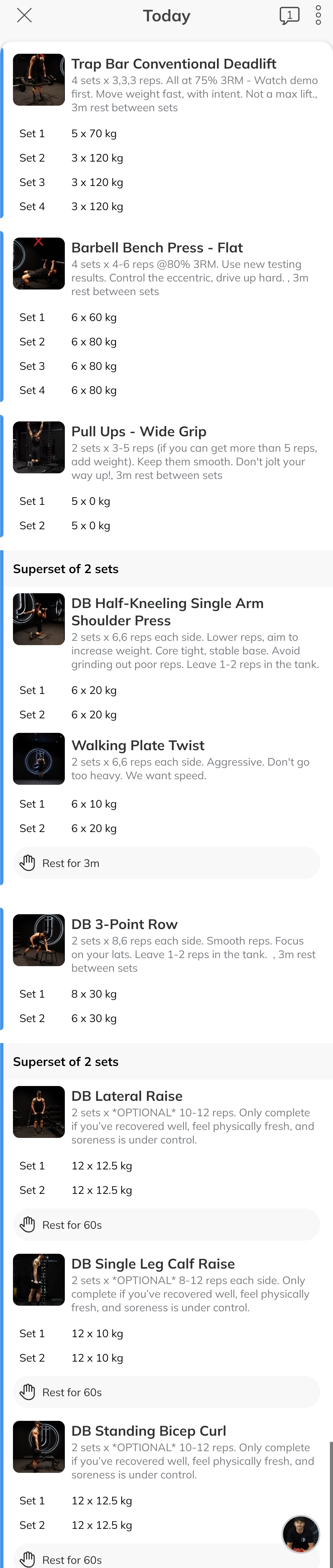333x1568 pixels.
Task: Open the Pull Ups Wide Grip demo
Action: coord(39,446)
